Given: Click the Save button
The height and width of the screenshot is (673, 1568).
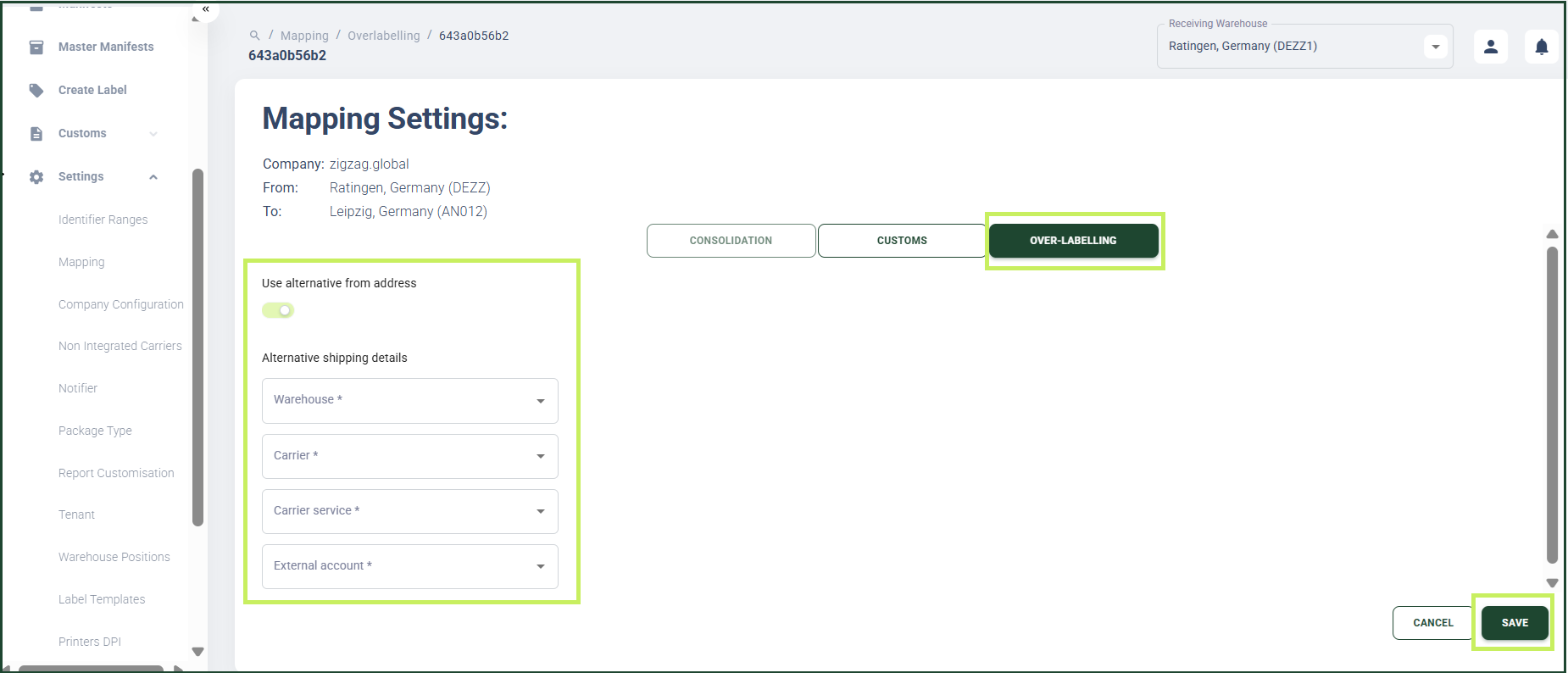Looking at the screenshot, I should pos(1515,623).
